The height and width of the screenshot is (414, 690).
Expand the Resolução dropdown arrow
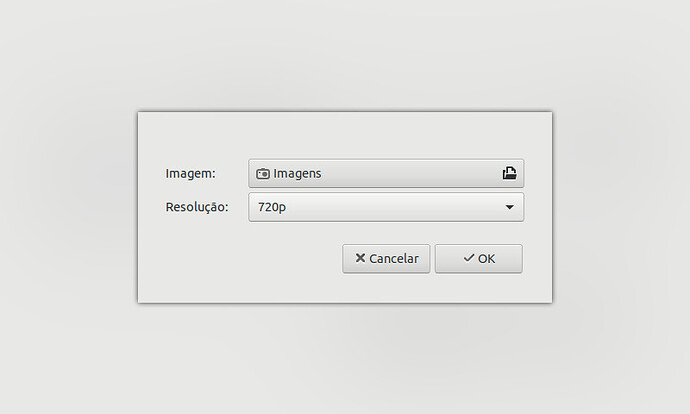pyautogui.click(x=510, y=207)
